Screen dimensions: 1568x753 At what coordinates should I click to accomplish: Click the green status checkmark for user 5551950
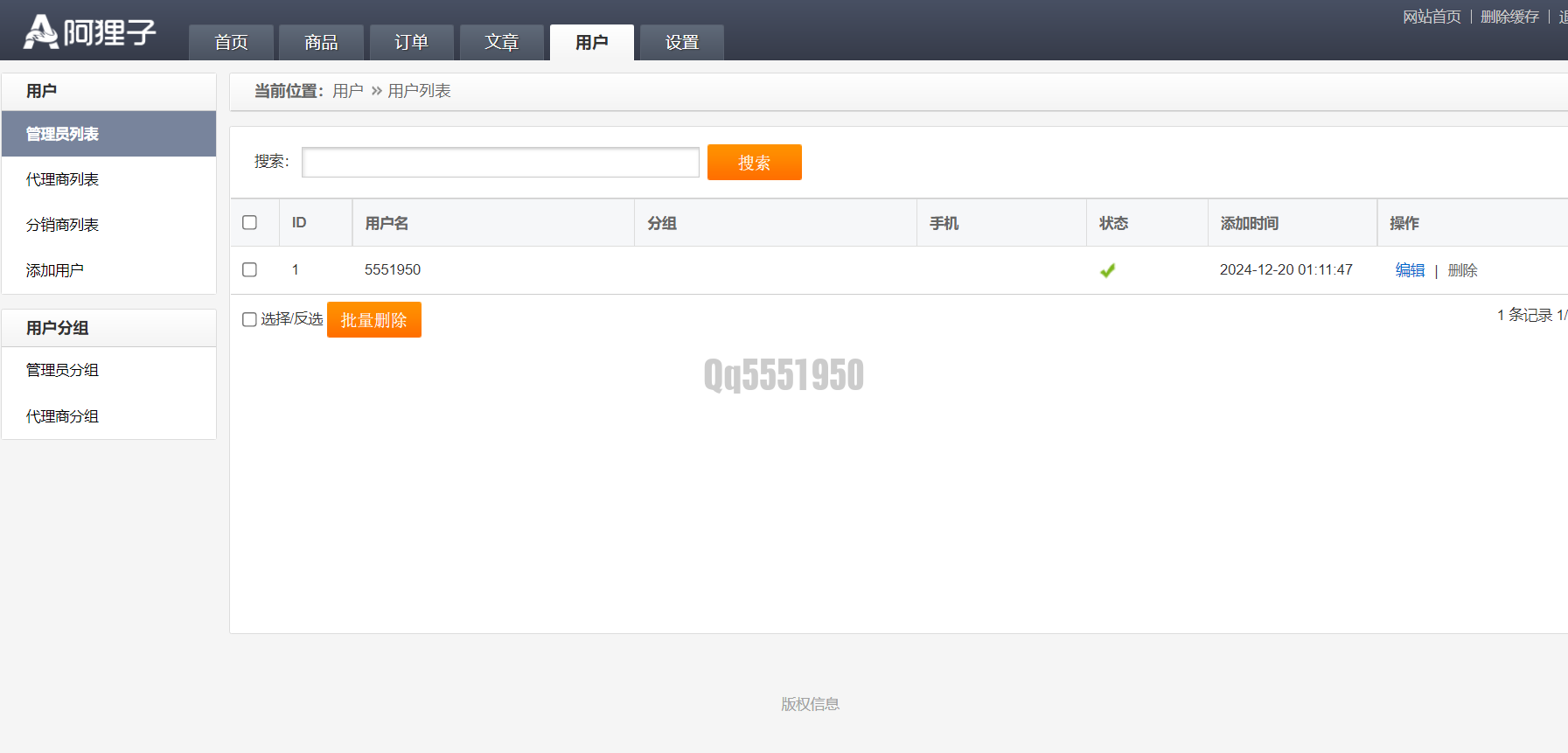tap(1107, 270)
